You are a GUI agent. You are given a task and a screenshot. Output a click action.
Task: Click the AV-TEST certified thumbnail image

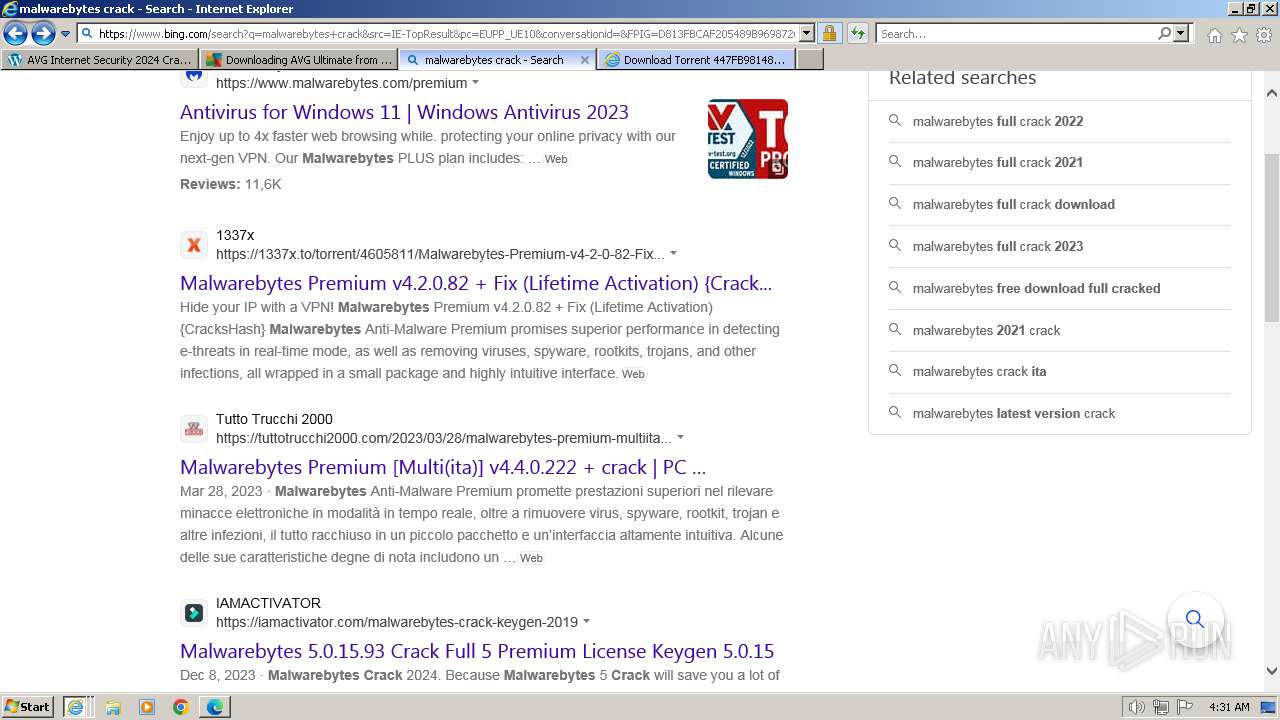pyautogui.click(x=748, y=139)
